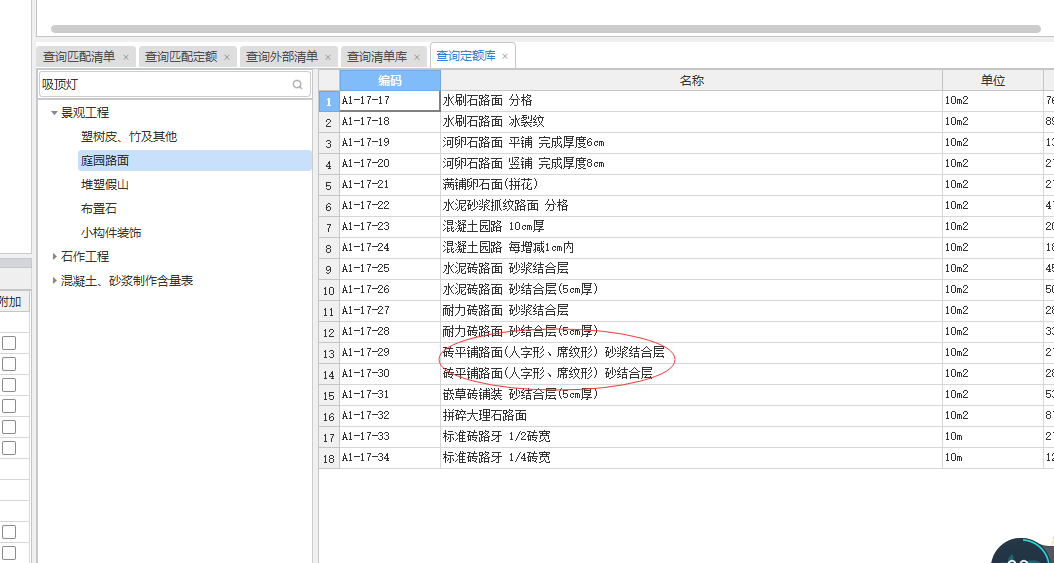
Task: Click row 拼碎大理石路面
Action: pos(691,416)
